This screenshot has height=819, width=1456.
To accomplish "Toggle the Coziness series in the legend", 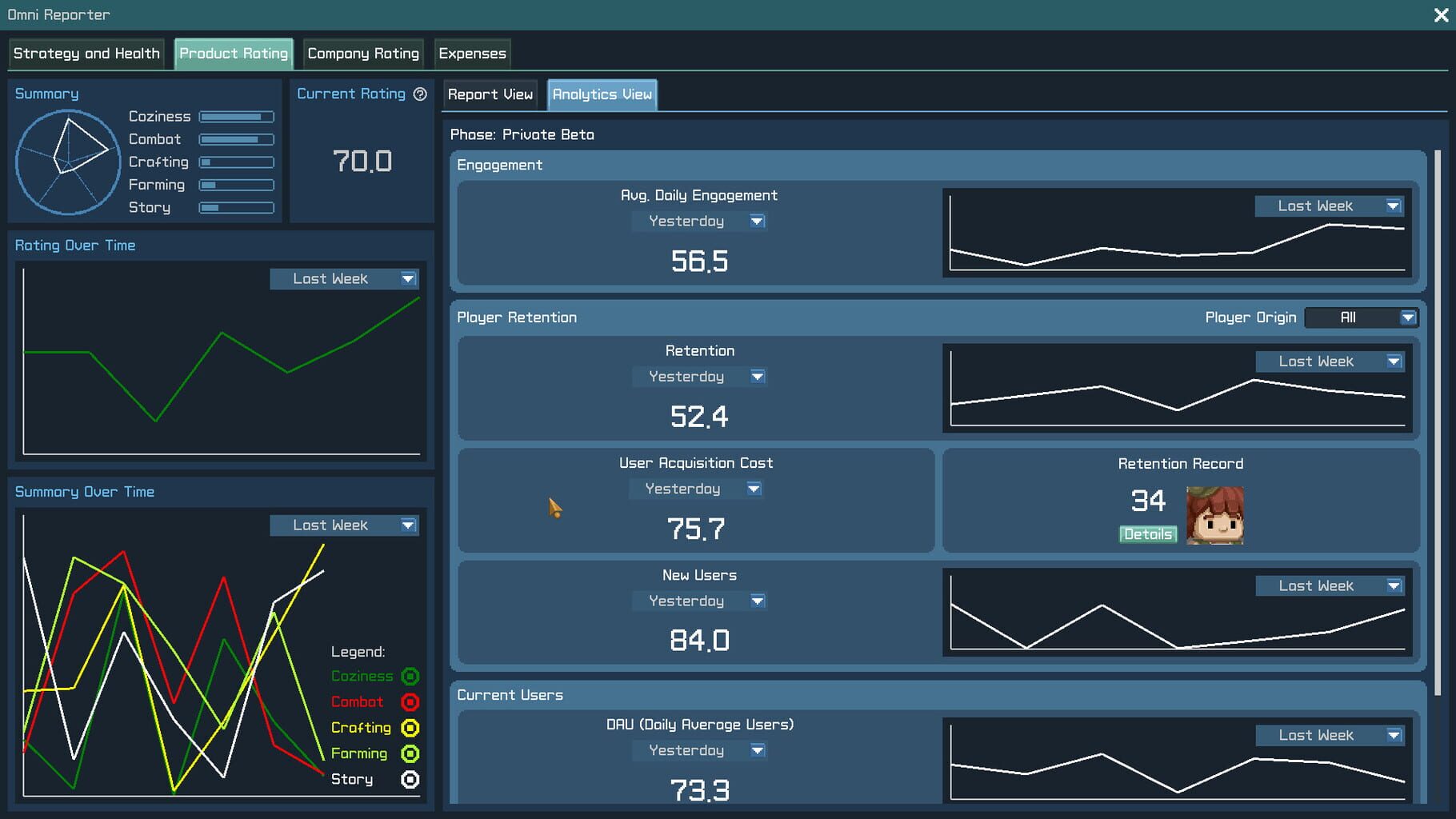I will click(410, 676).
